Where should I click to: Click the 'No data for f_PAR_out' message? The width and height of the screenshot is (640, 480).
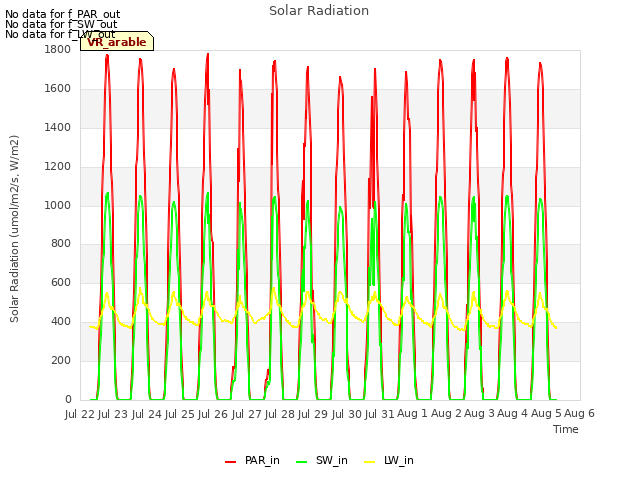pos(62,15)
